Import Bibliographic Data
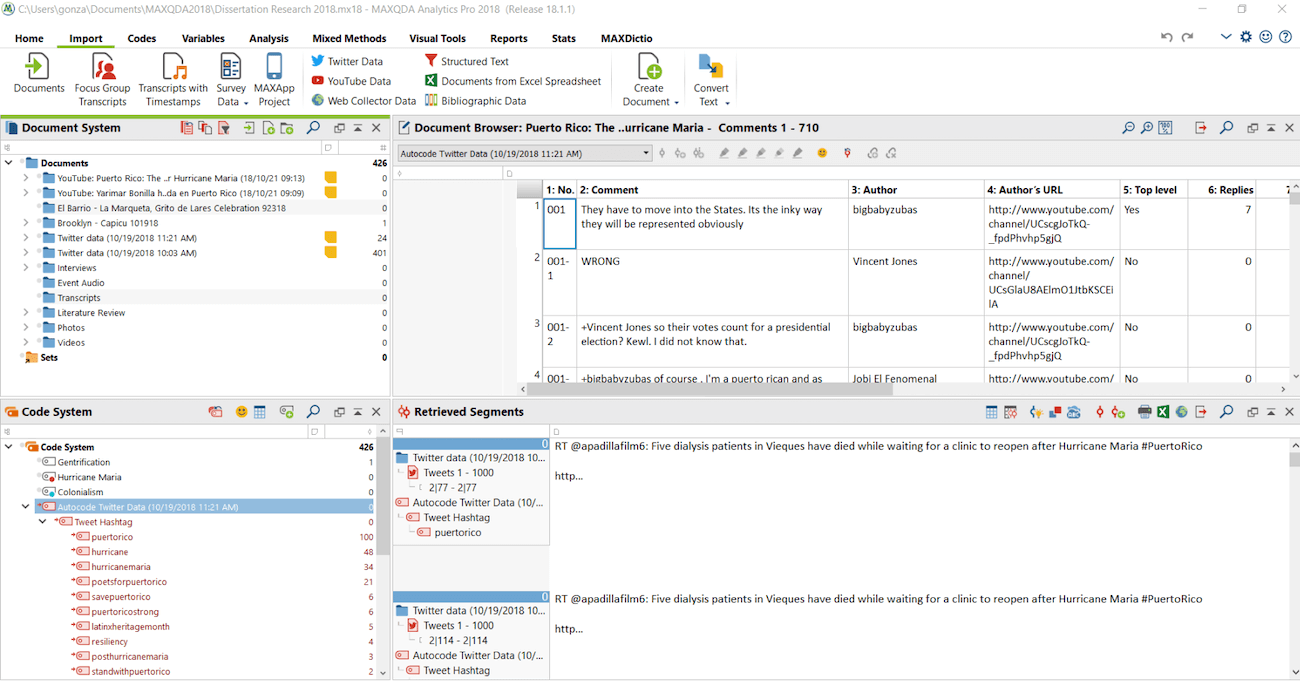The width and height of the screenshot is (1300, 681). pyautogui.click(x=475, y=101)
